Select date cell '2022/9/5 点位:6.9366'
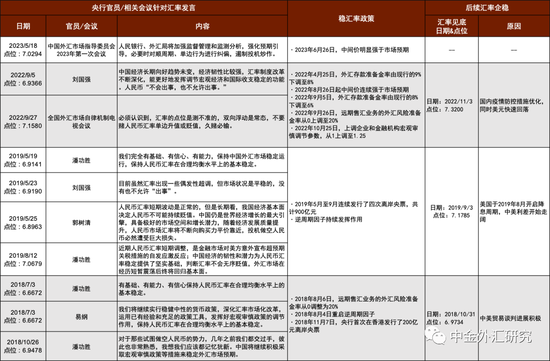Viewport: 550px width, 361px height. tap(23, 79)
